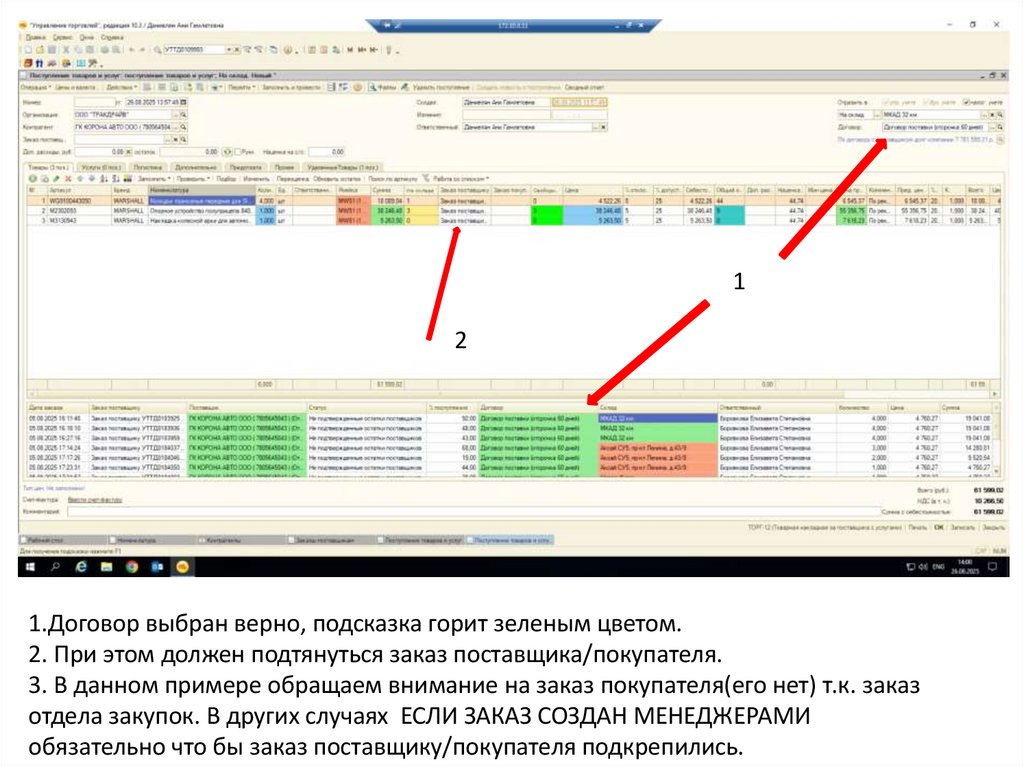The image size is (1024, 767).
Task: Toggle the Ручн. checkbox
Action: [238, 152]
